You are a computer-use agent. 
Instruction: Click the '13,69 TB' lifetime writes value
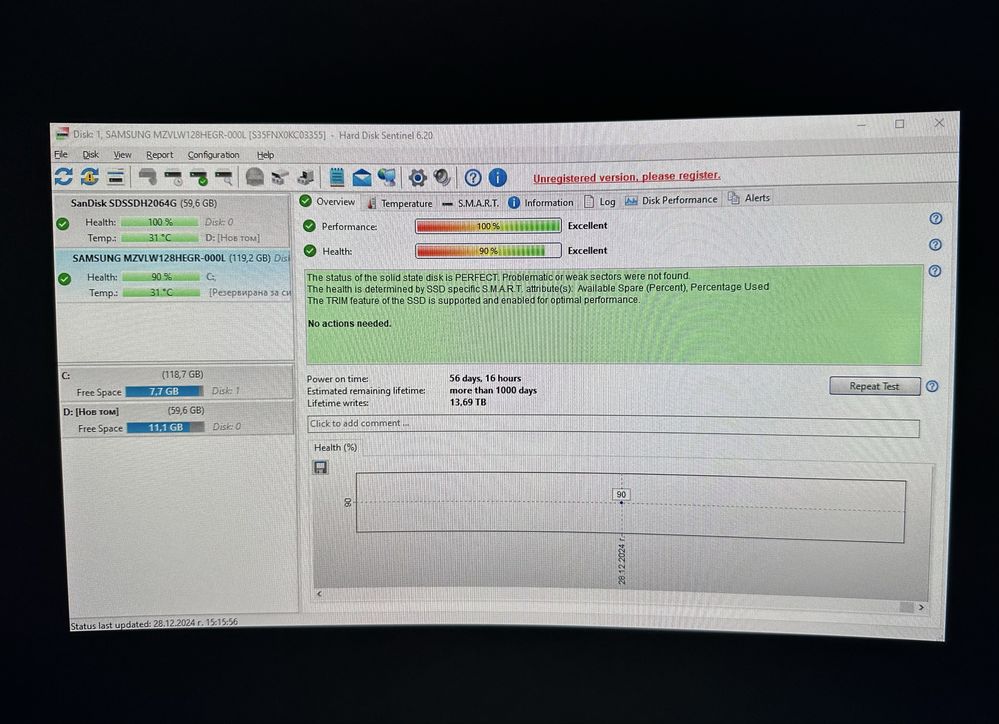coord(468,402)
